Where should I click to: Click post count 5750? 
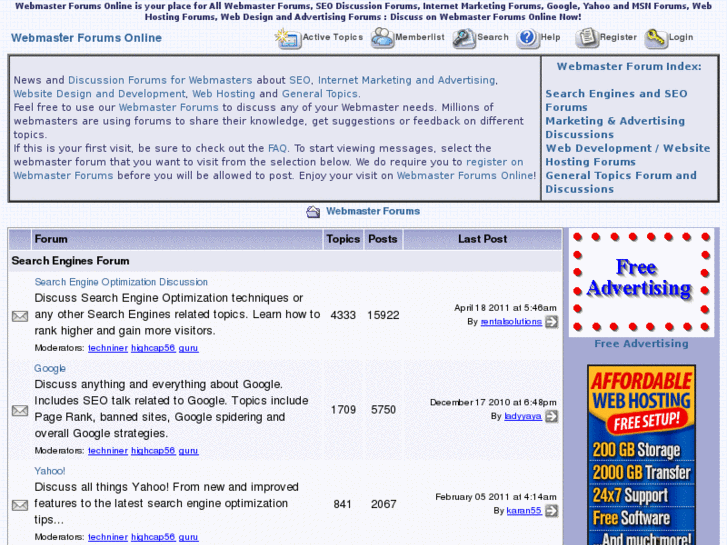[383, 410]
